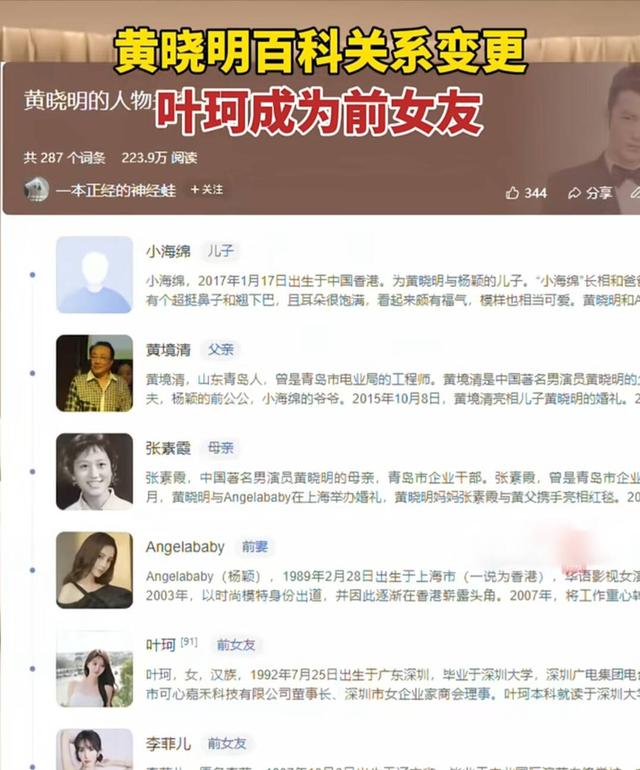Follow the author with +关注

coord(207,190)
